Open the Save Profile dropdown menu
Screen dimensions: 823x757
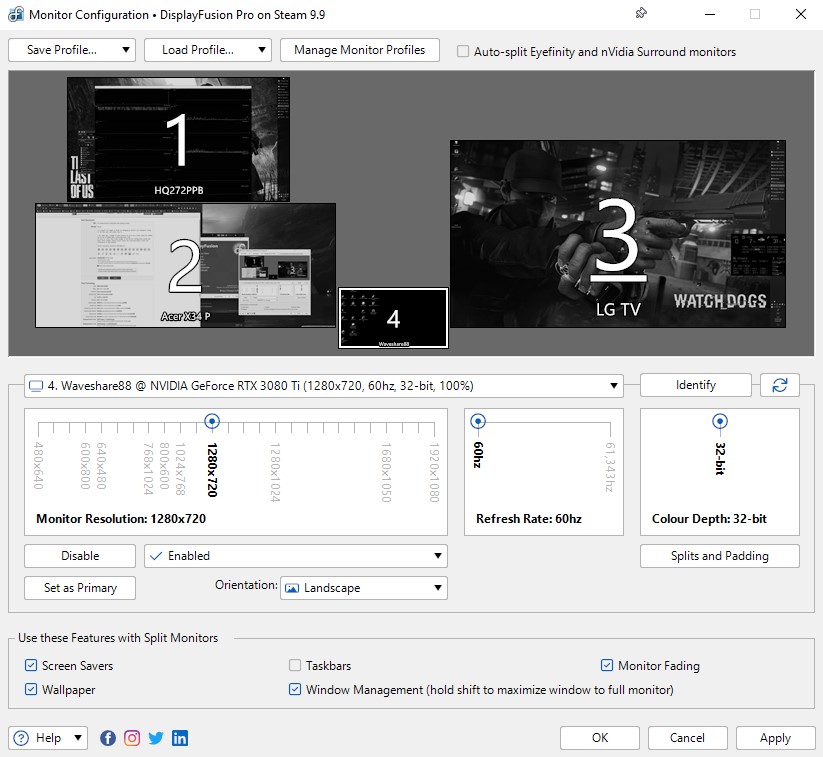71,50
